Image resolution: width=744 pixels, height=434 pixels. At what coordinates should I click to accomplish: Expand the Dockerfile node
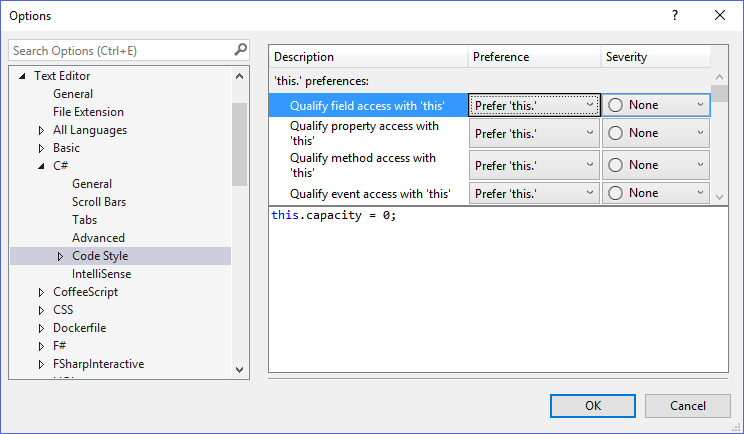coord(41,328)
